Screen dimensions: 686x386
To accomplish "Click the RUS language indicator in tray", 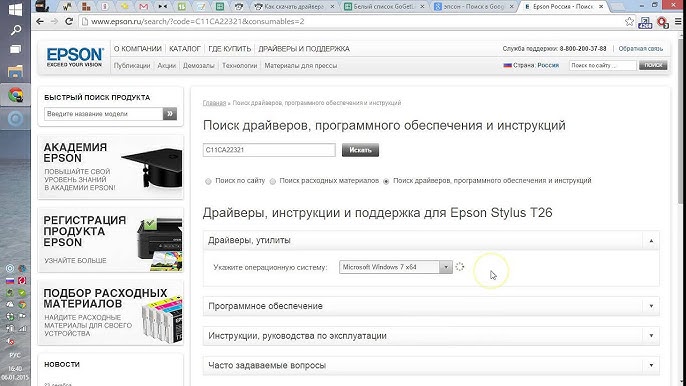I will click(15, 355).
